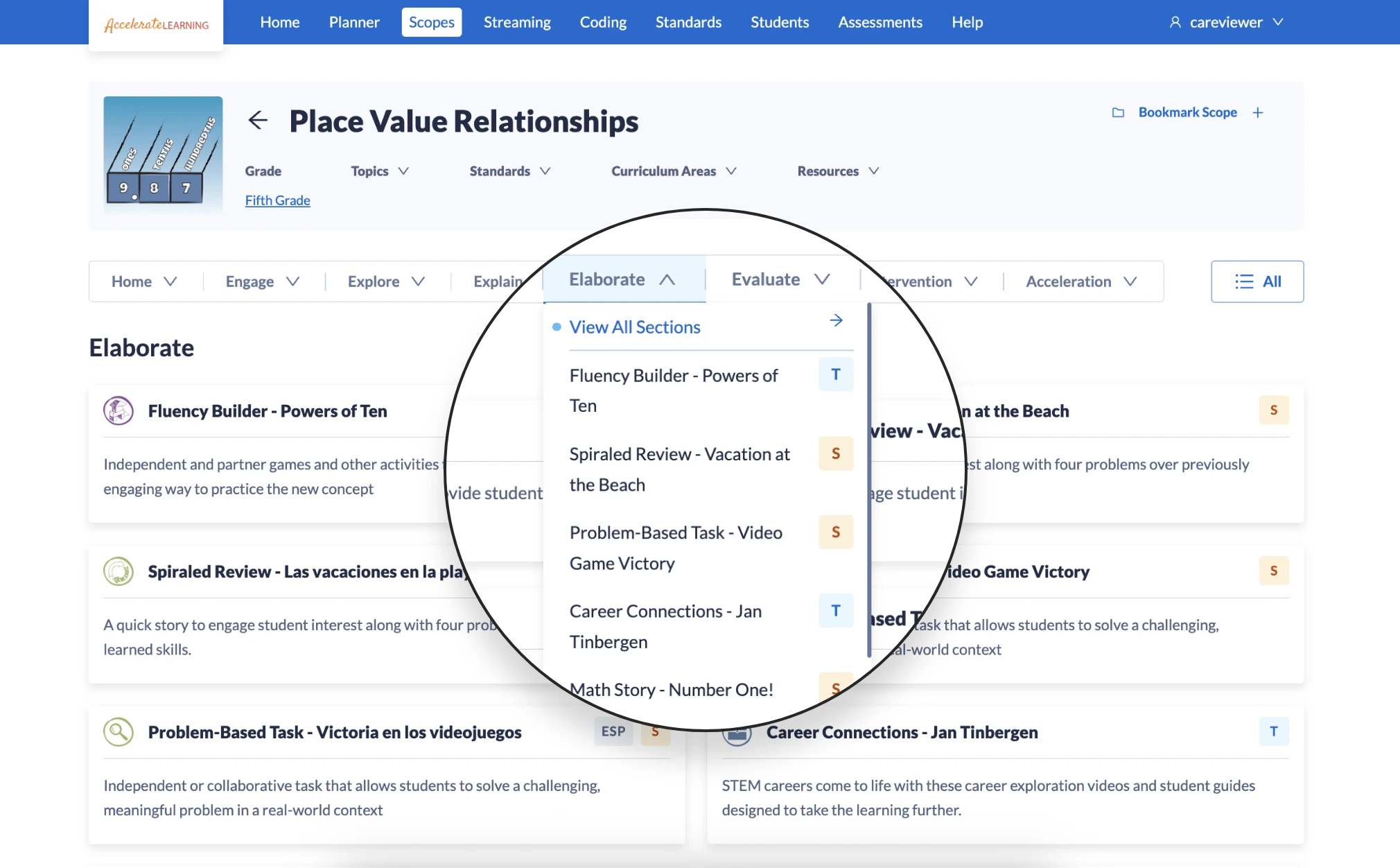Open the careviewer account menu
The image size is (1400, 868).
pyautogui.click(x=1226, y=22)
